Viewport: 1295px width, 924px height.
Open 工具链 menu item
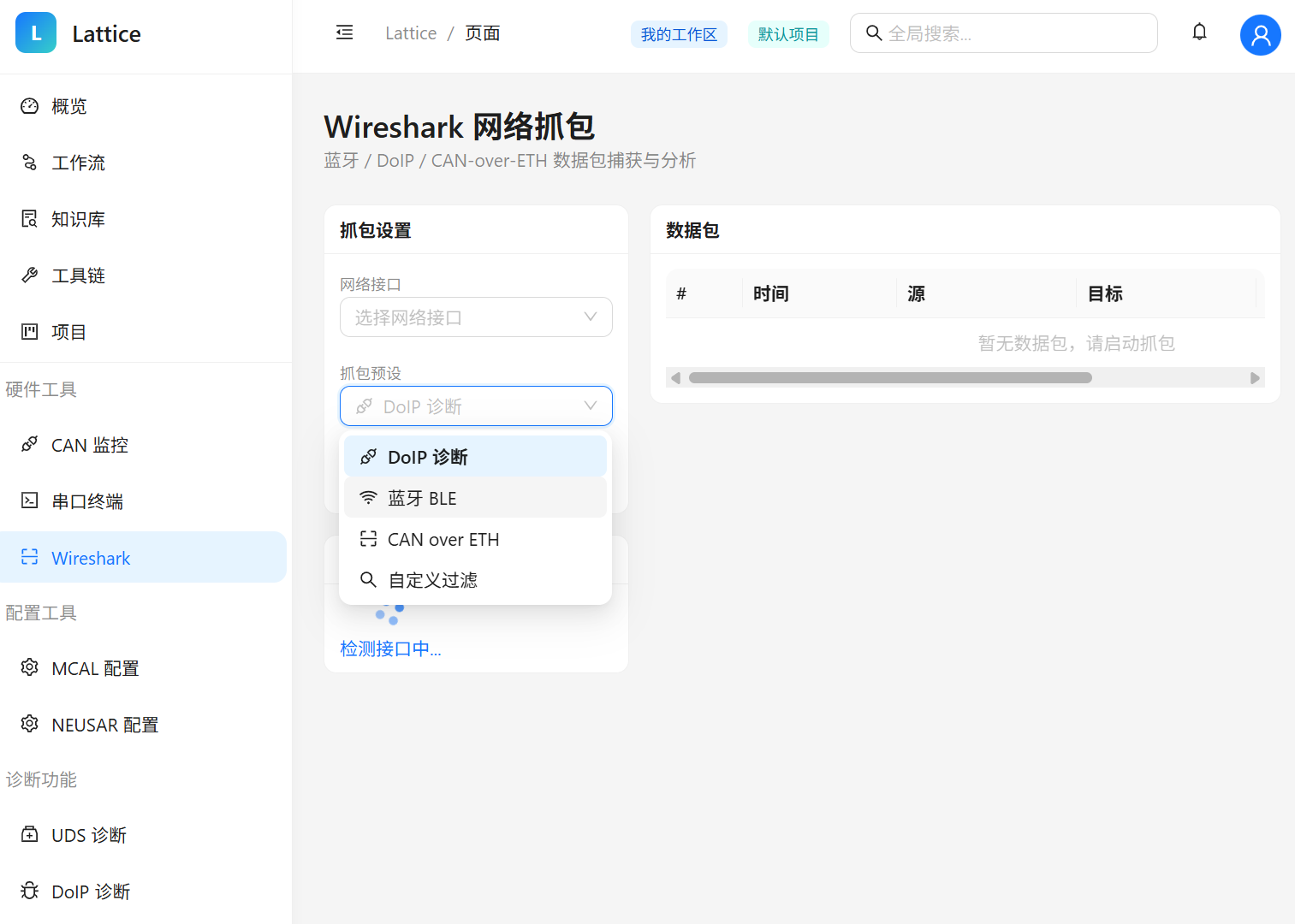coord(143,275)
